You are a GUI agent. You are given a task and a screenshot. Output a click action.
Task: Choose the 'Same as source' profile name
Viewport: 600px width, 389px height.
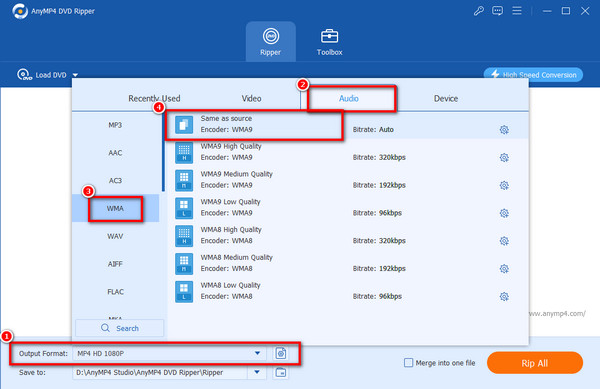point(226,119)
